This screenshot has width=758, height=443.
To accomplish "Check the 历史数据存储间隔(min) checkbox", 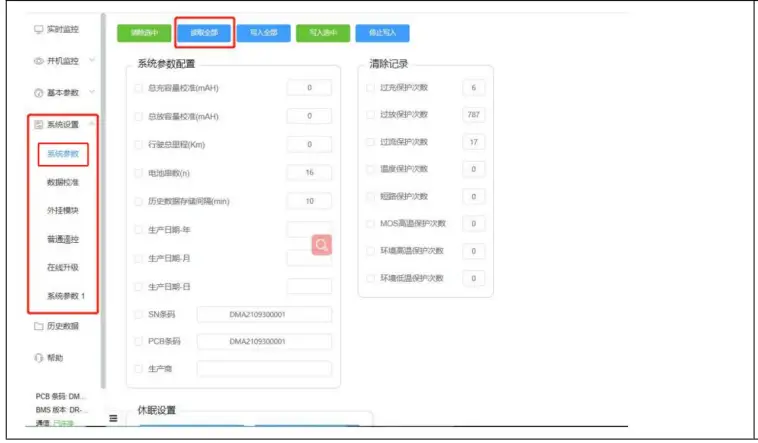I will (138, 201).
